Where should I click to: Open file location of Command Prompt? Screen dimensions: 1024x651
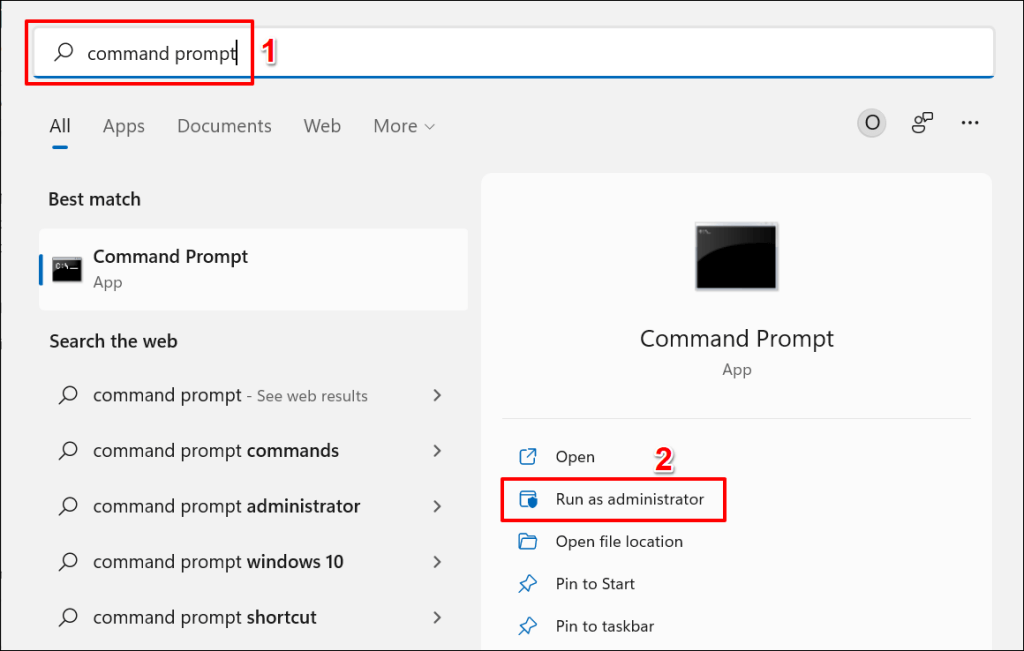tap(619, 541)
